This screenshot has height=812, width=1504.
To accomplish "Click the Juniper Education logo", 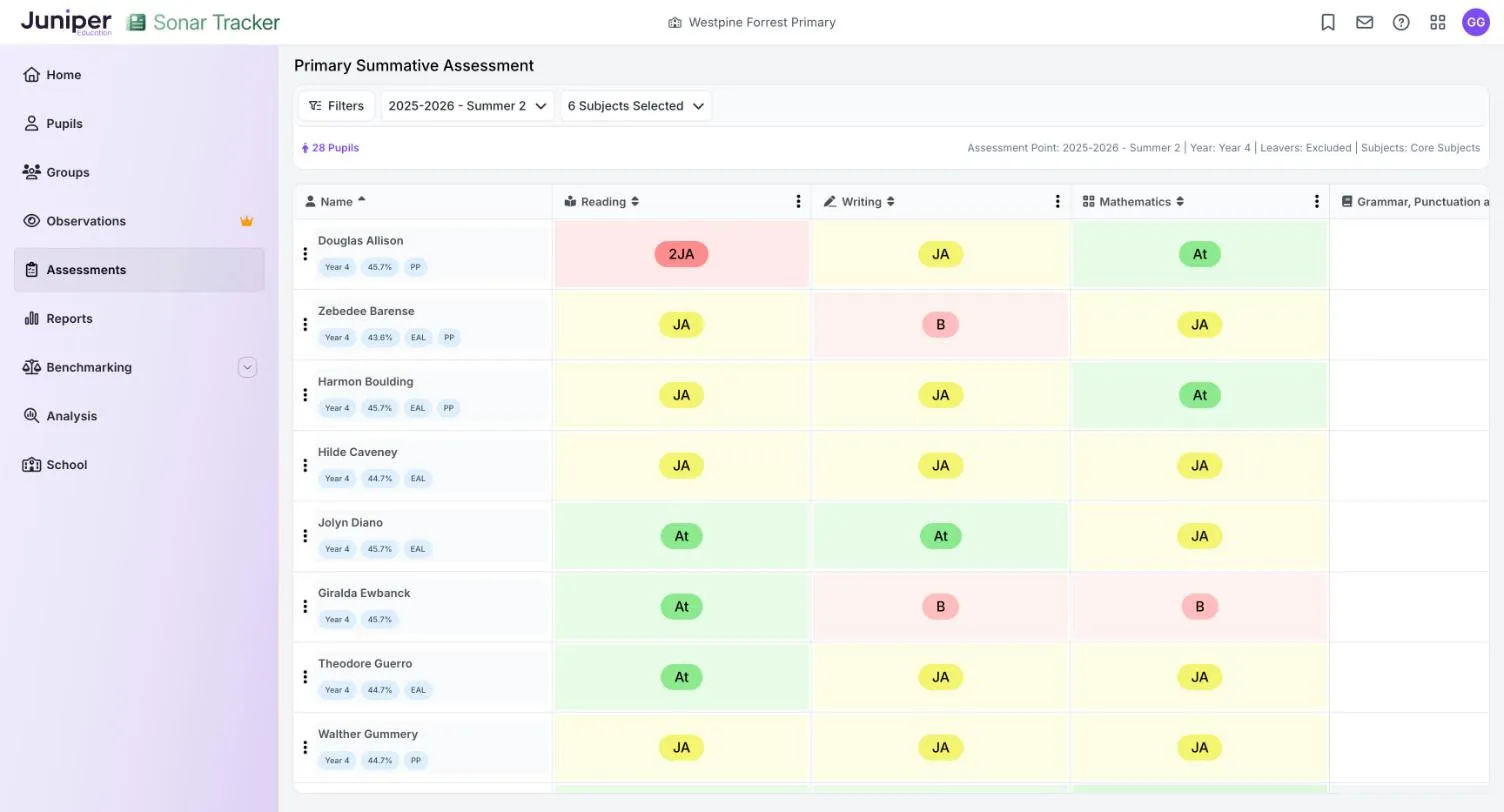I will pos(66,22).
